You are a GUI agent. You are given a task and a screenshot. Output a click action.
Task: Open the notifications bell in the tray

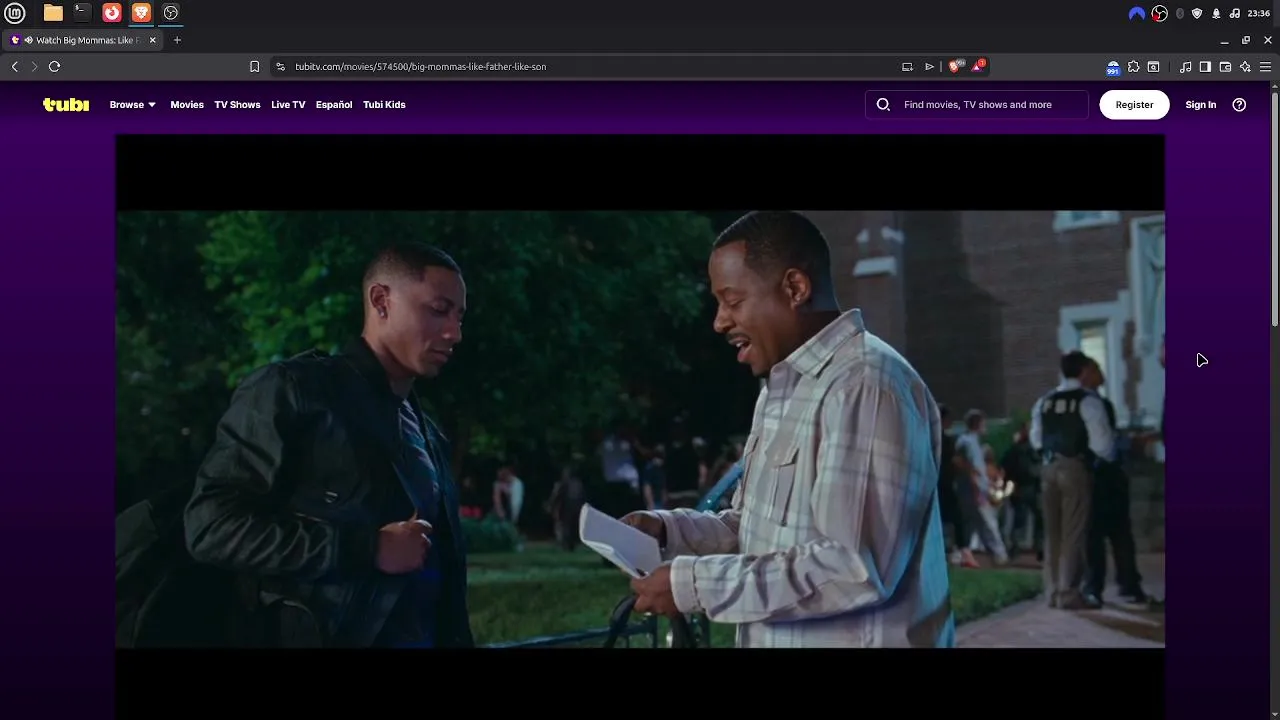[x=1216, y=13]
